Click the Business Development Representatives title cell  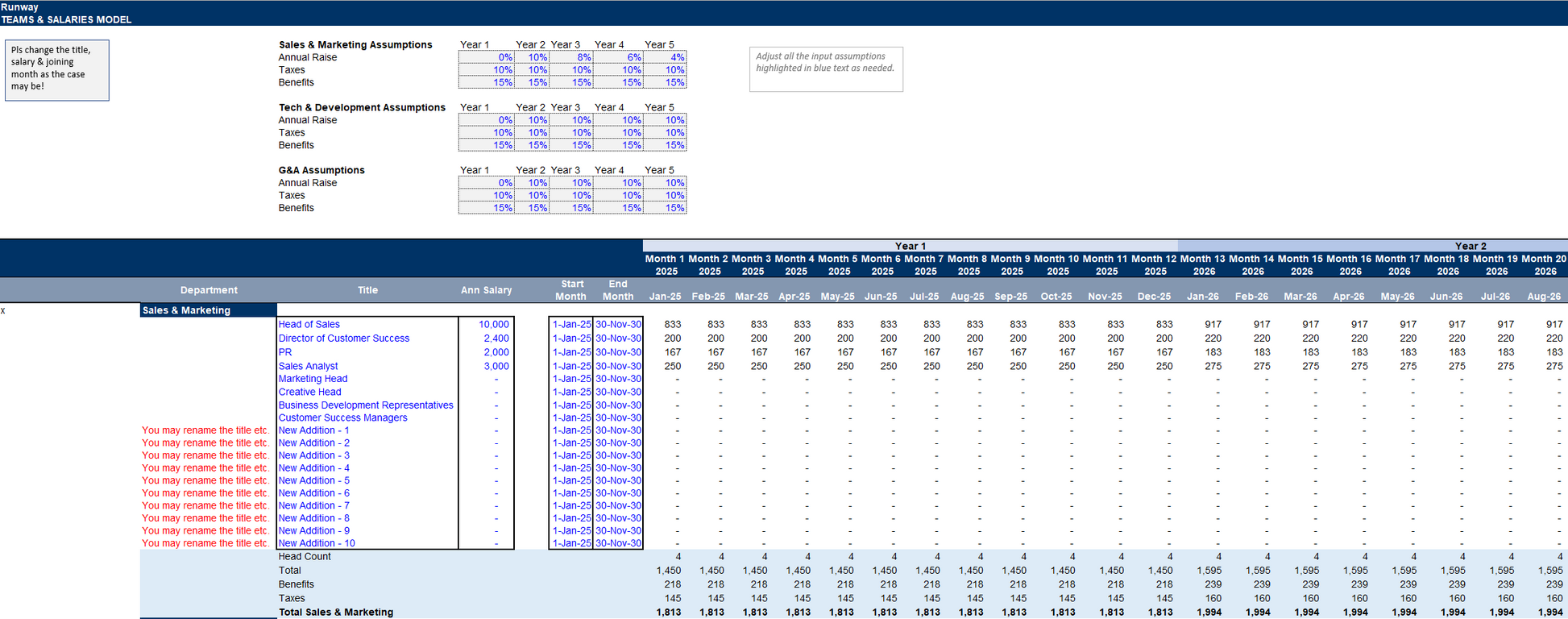click(366, 405)
